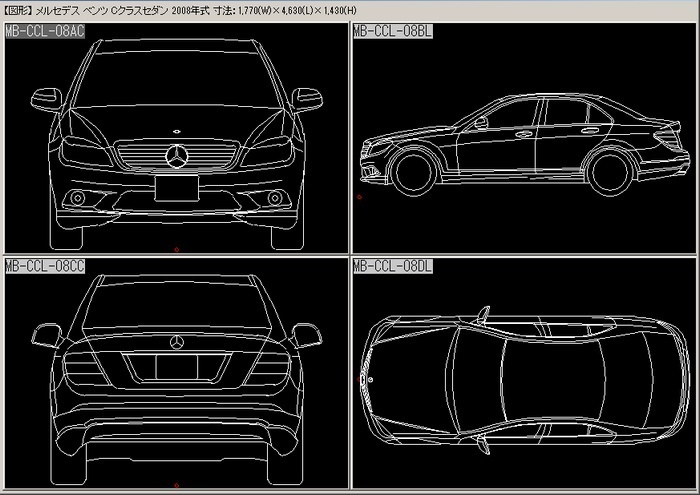Select the MB-CCL-08CC rear view thumbnail
Screen dimensions: 700x495
[x=176, y=373]
